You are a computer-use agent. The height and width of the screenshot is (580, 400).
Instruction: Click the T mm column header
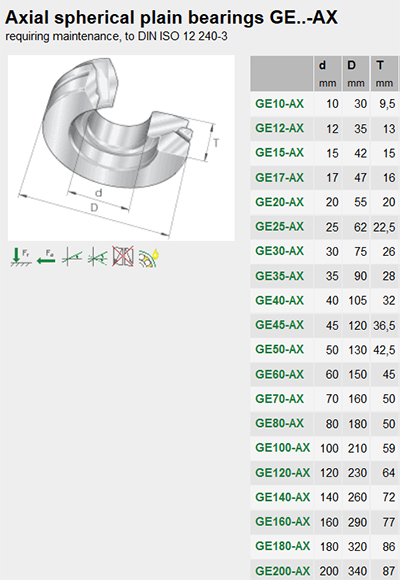point(384,74)
